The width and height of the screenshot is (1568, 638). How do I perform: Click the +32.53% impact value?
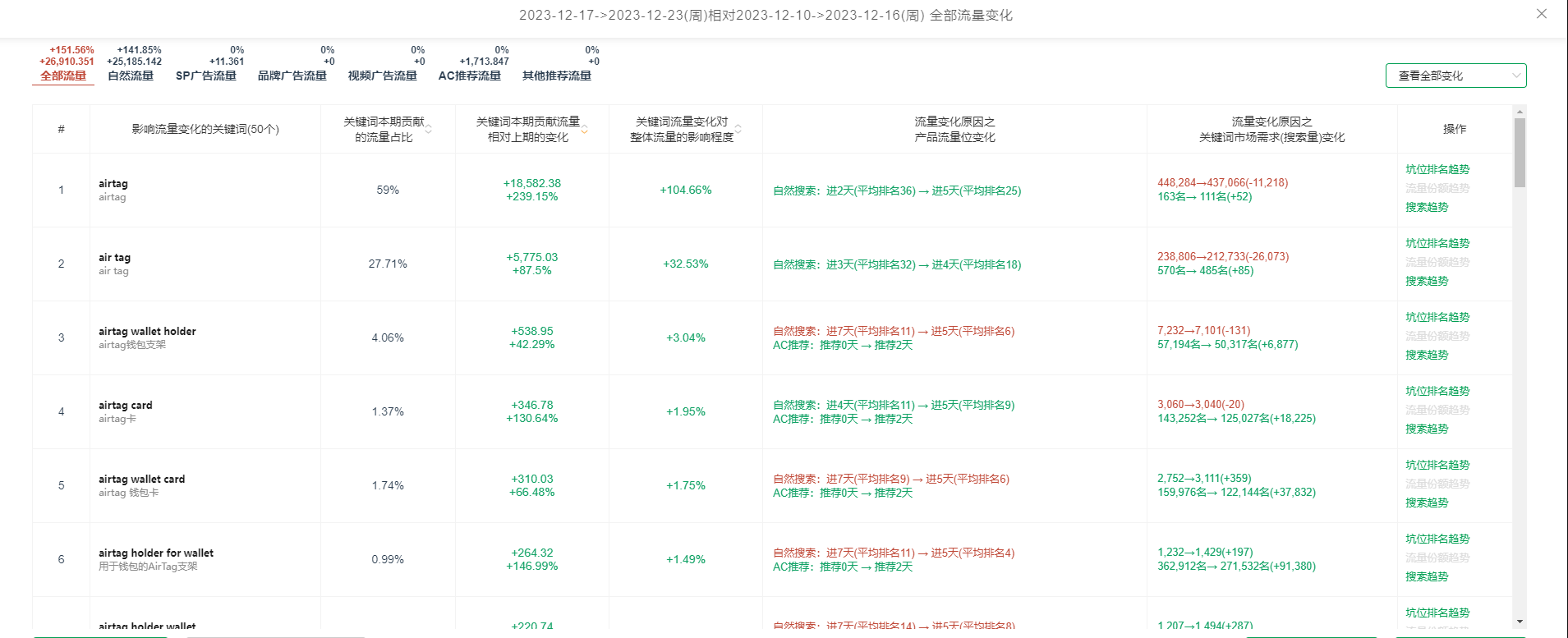click(x=686, y=264)
